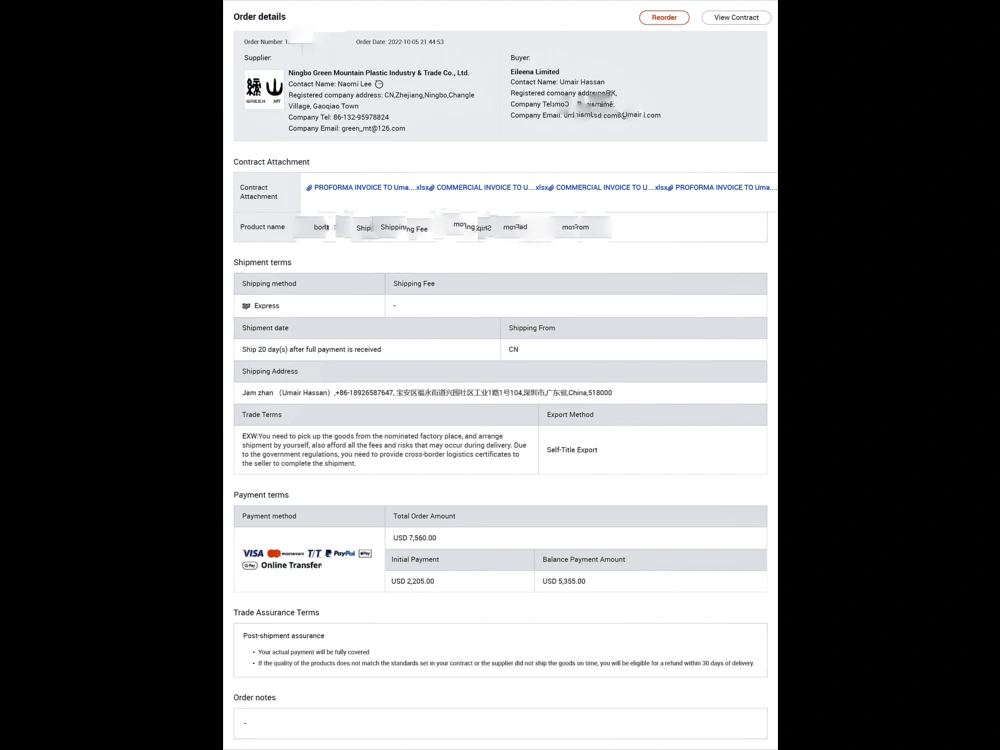
Task: Click the buyer name Eileena Limited
Action: pos(534,72)
